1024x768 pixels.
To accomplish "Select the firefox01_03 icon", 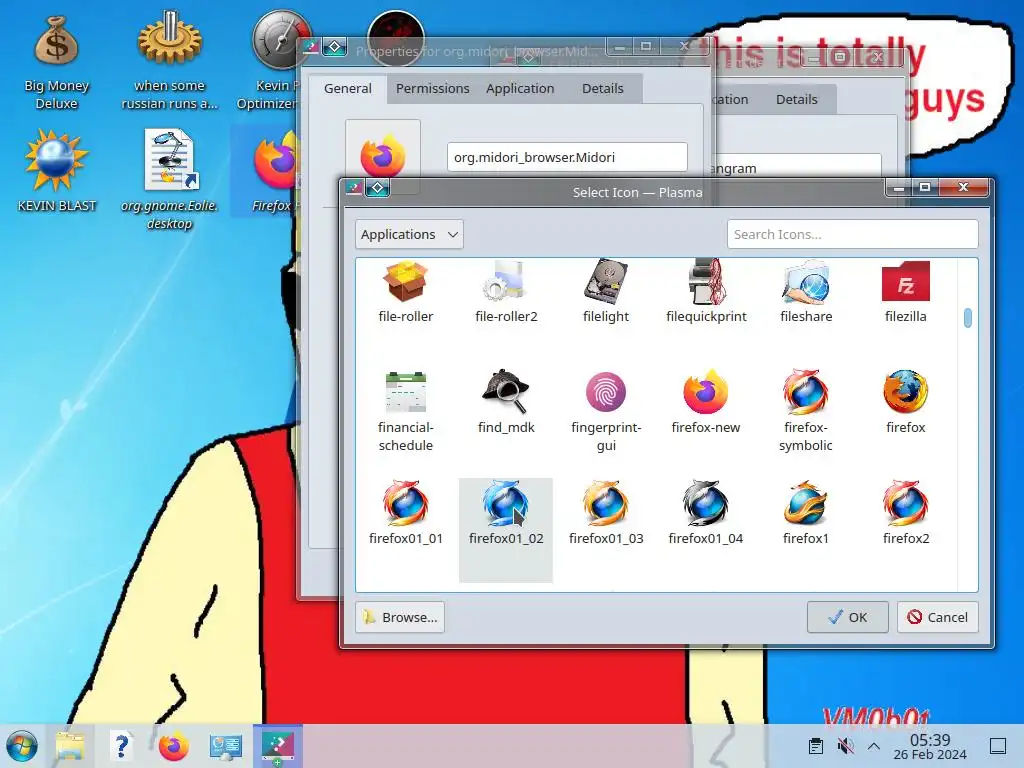I will coord(606,503).
